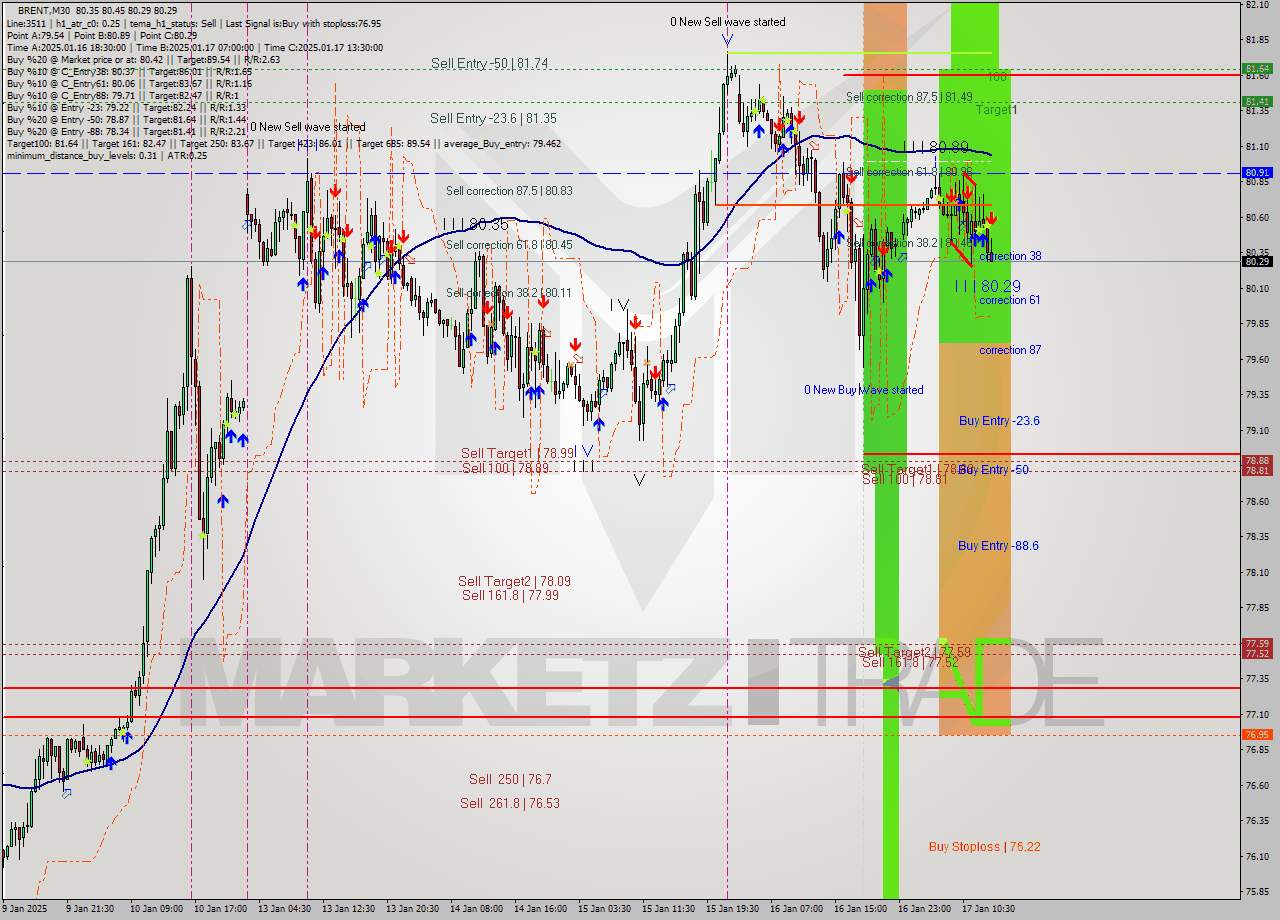Viewport: 1280px width, 920px height.
Task: Click the '13 Jan 12:30' time axis label
Action: pyautogui.click(x=347, y=909)
